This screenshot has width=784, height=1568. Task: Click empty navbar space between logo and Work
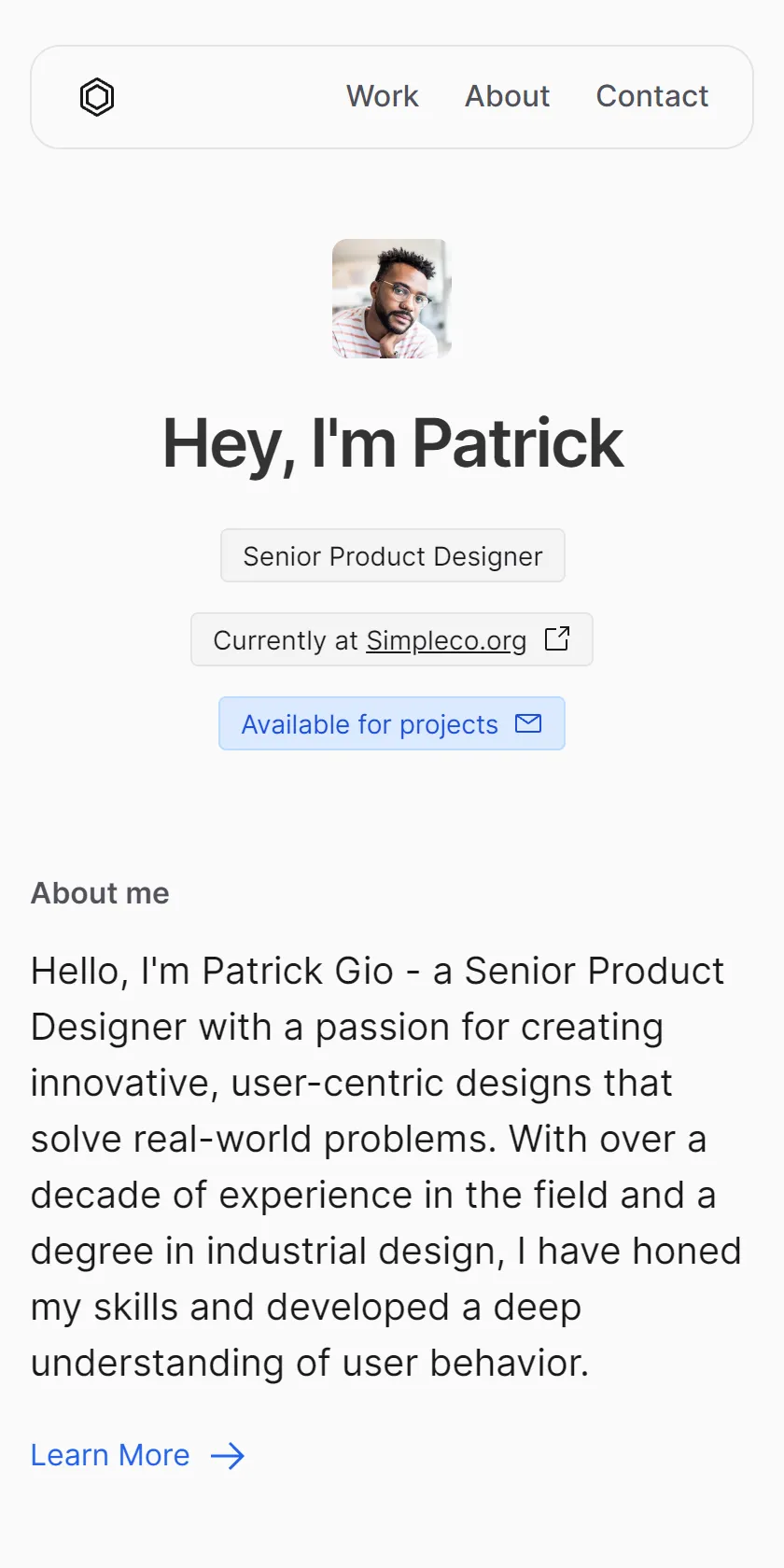[x=230, y=97]
